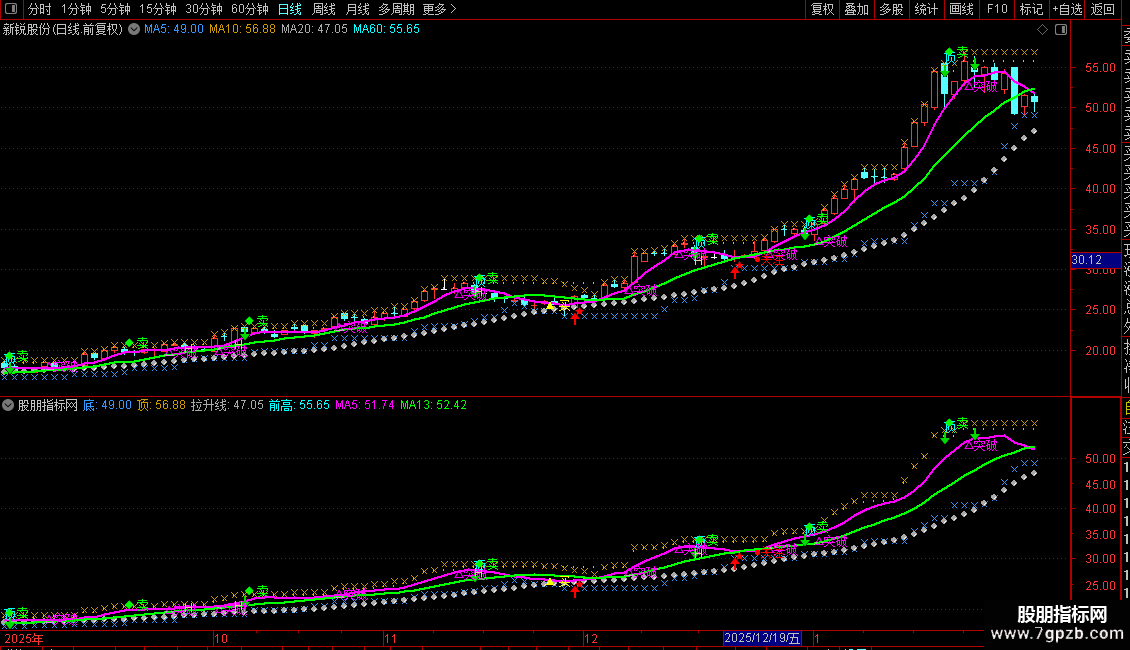Select the 15分钟 period tab
The height and width of the screenshot is (650, 1130).
point(158,9)
